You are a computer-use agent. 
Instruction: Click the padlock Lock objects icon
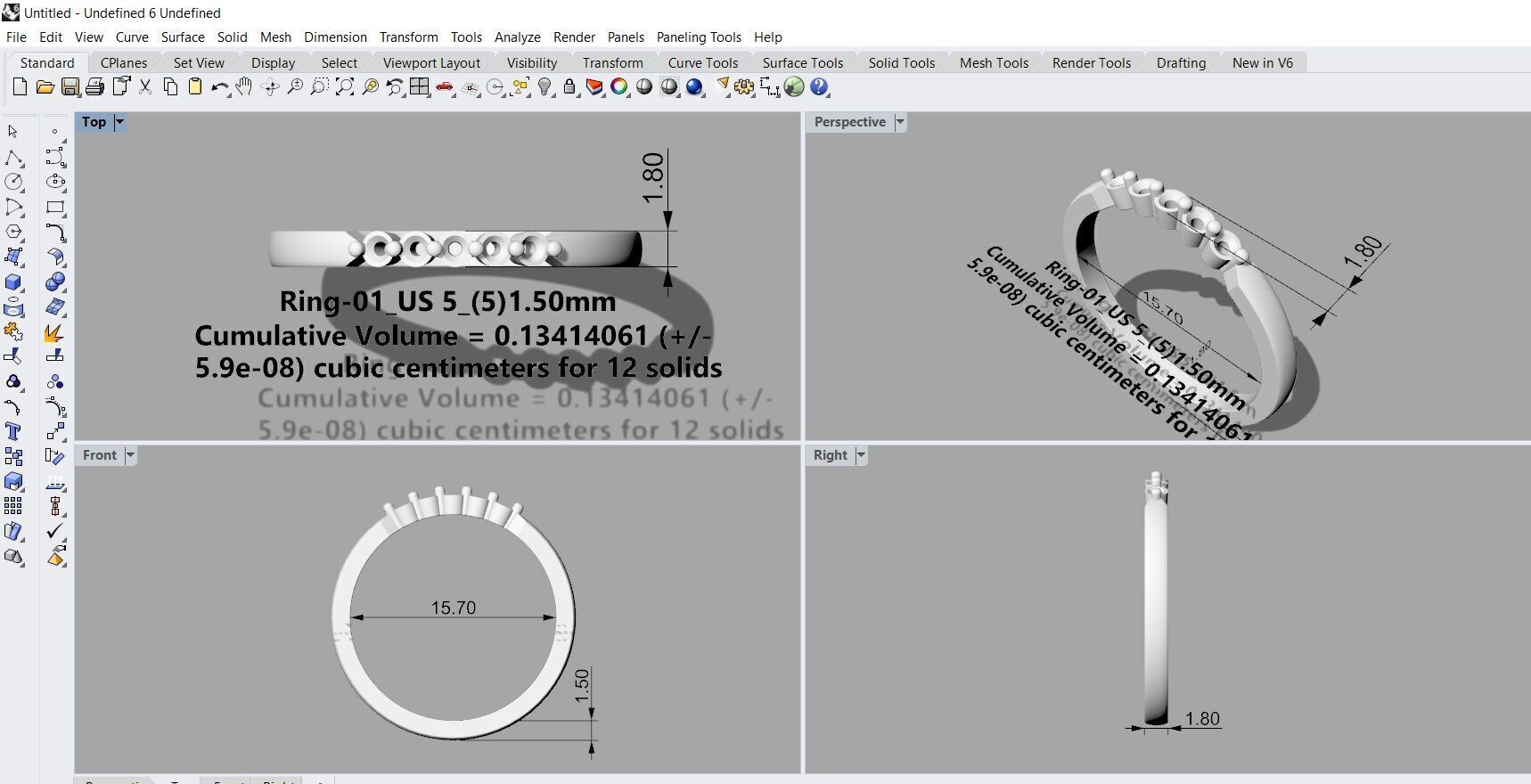click(x=569, y=86)
